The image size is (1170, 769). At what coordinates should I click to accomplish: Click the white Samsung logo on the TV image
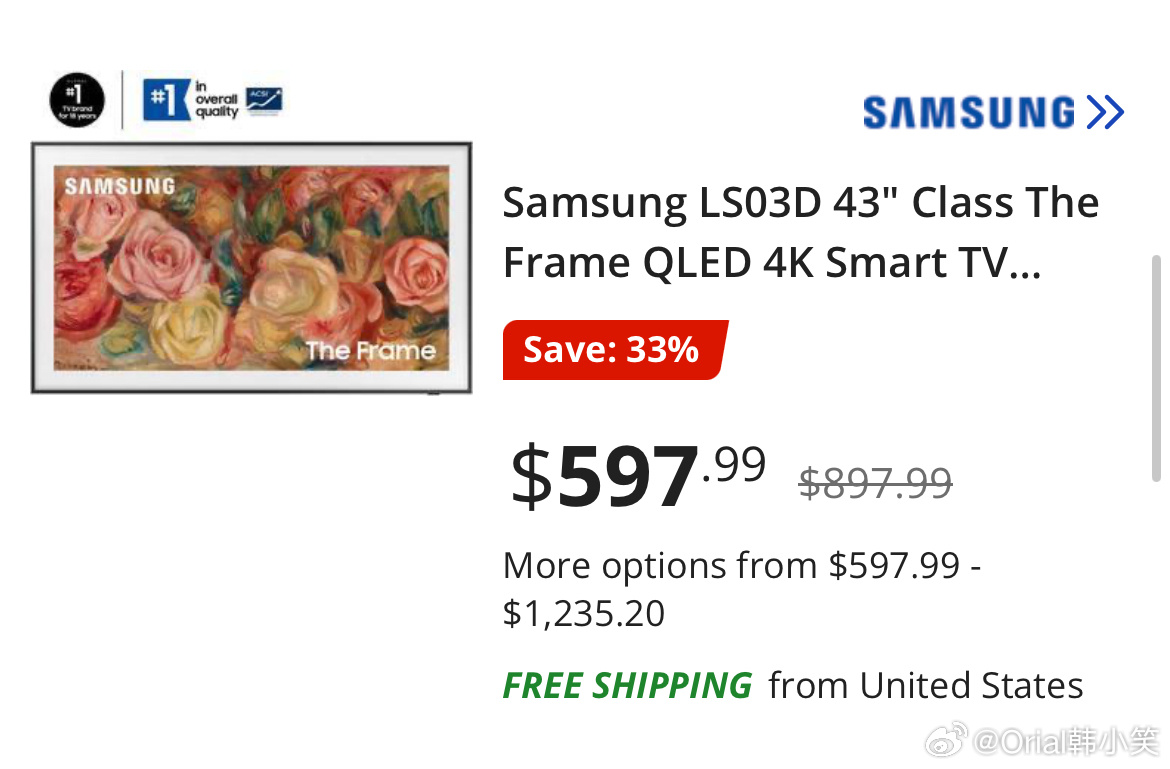coord(119,186)
